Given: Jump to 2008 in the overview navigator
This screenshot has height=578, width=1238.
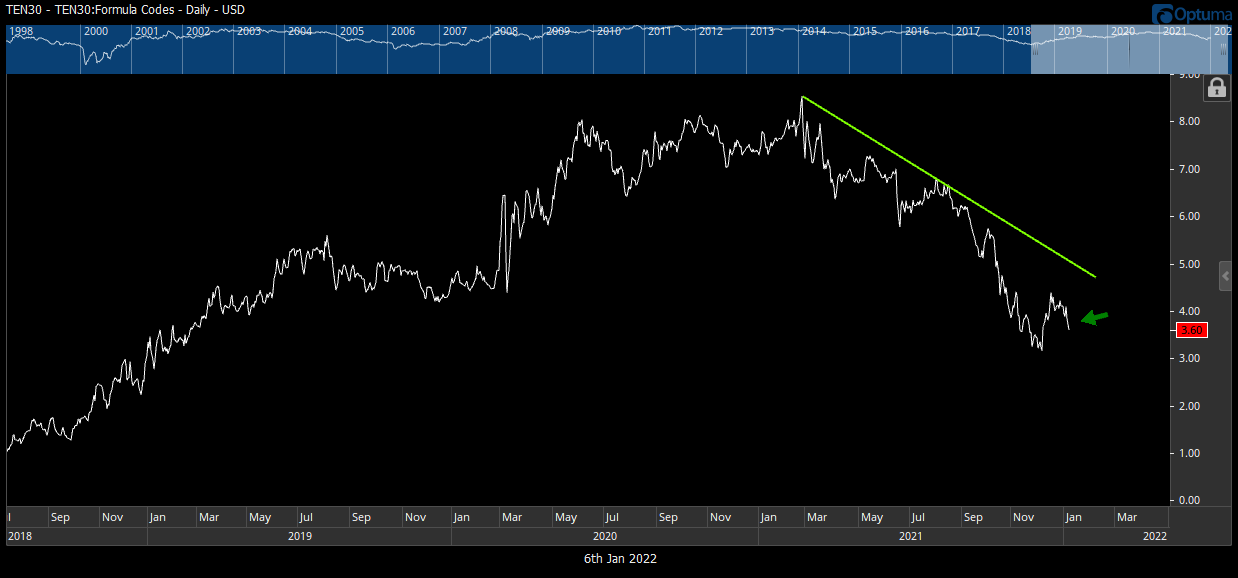Looking at the screenshot, I should tap(506, 31).
